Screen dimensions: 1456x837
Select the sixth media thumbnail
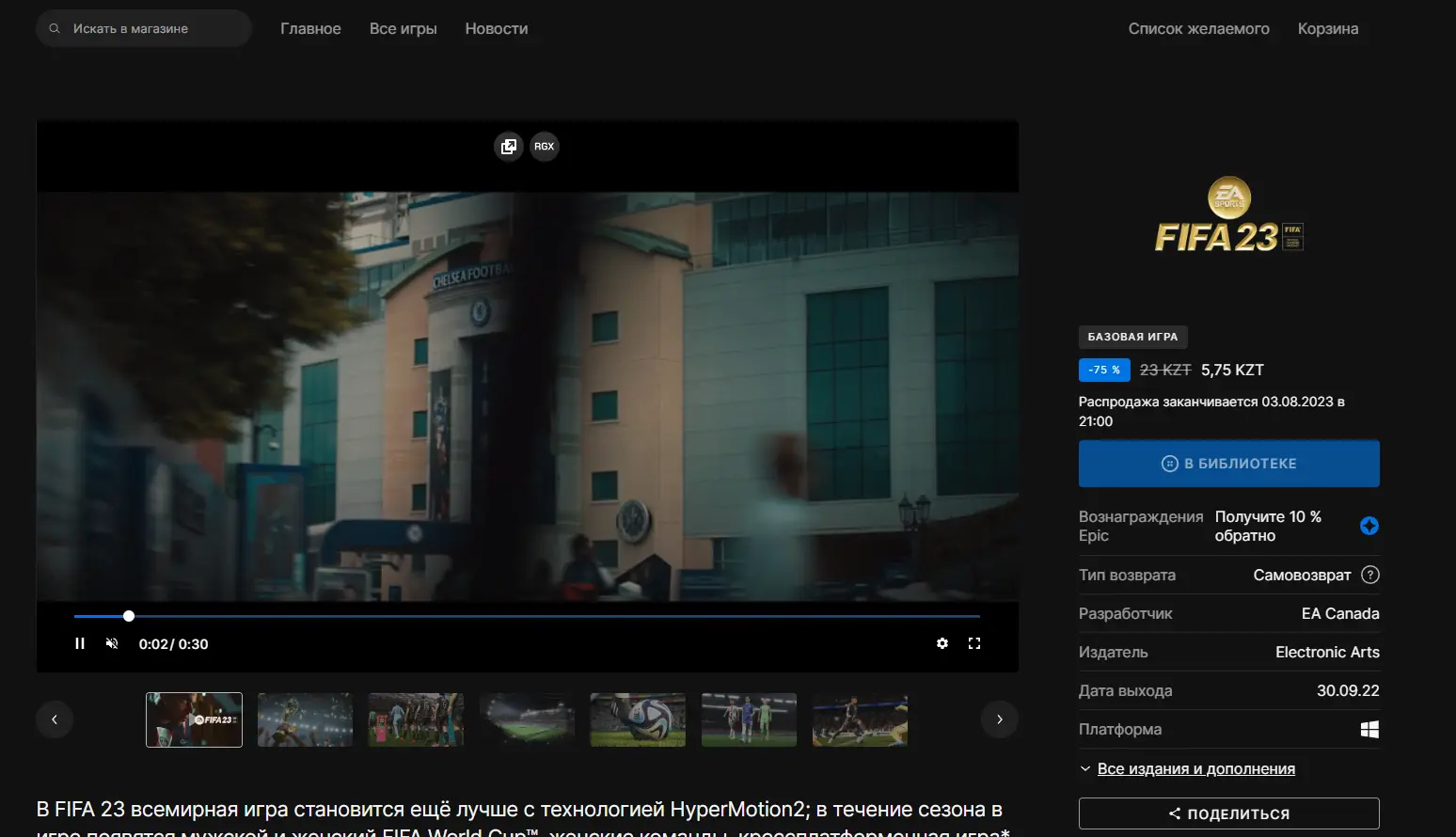coord(749,719)
